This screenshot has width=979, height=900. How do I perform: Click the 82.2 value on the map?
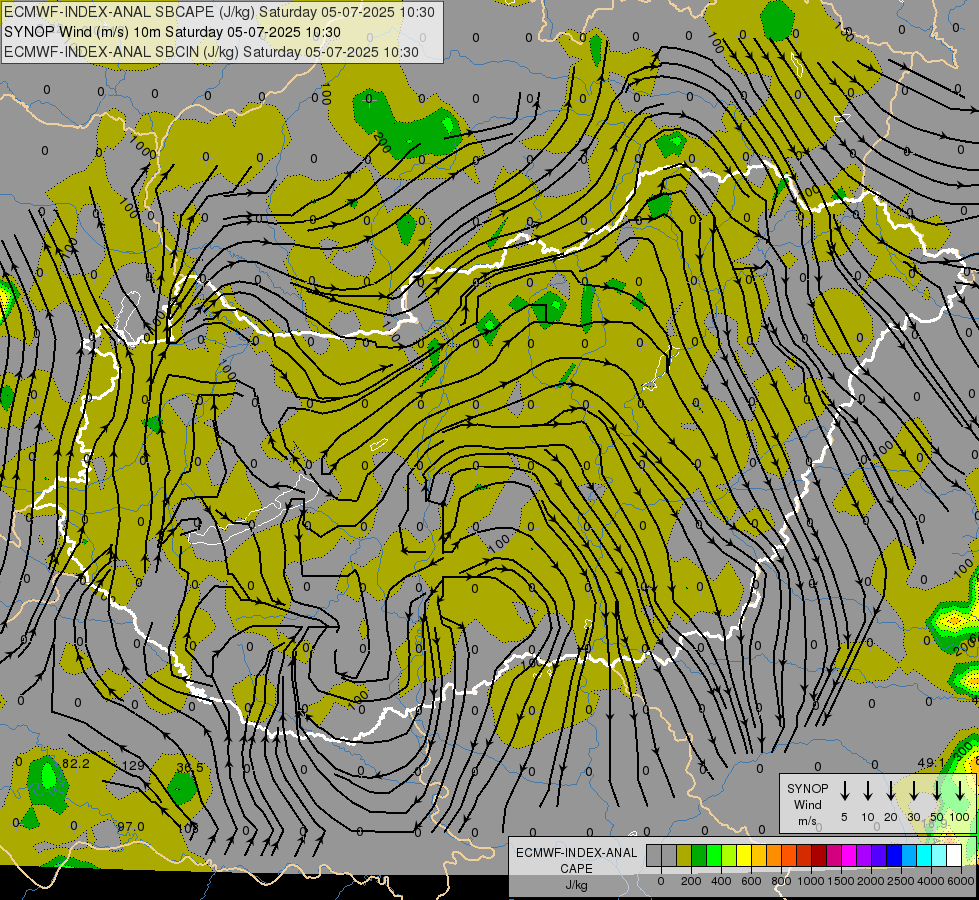click(x=76, y=764)
